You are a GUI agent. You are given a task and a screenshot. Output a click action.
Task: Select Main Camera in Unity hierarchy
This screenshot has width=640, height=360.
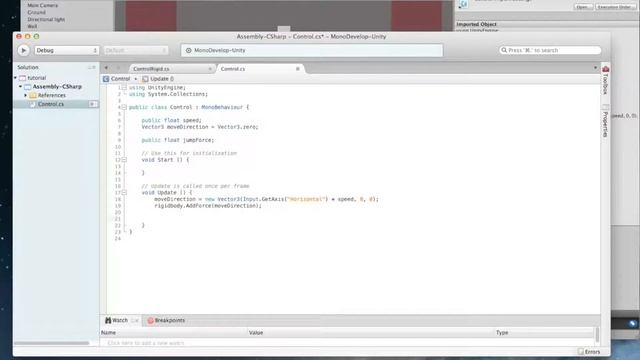pyautogui.click(x=42, y=5)
